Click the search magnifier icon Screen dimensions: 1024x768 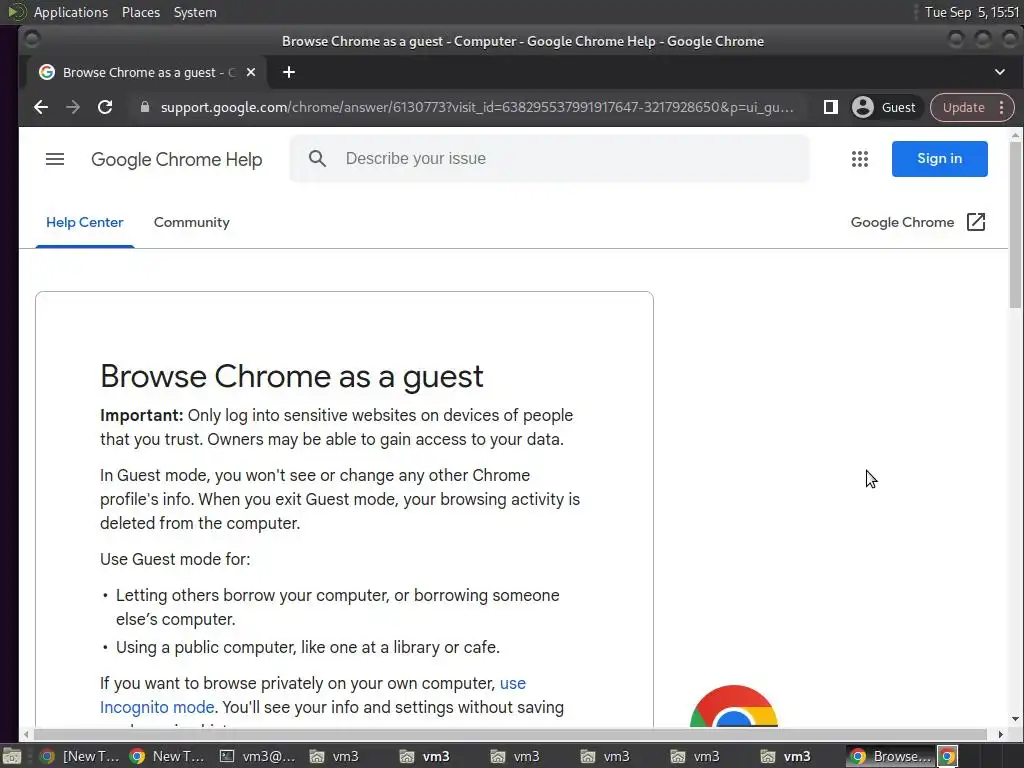pos(317,159)
